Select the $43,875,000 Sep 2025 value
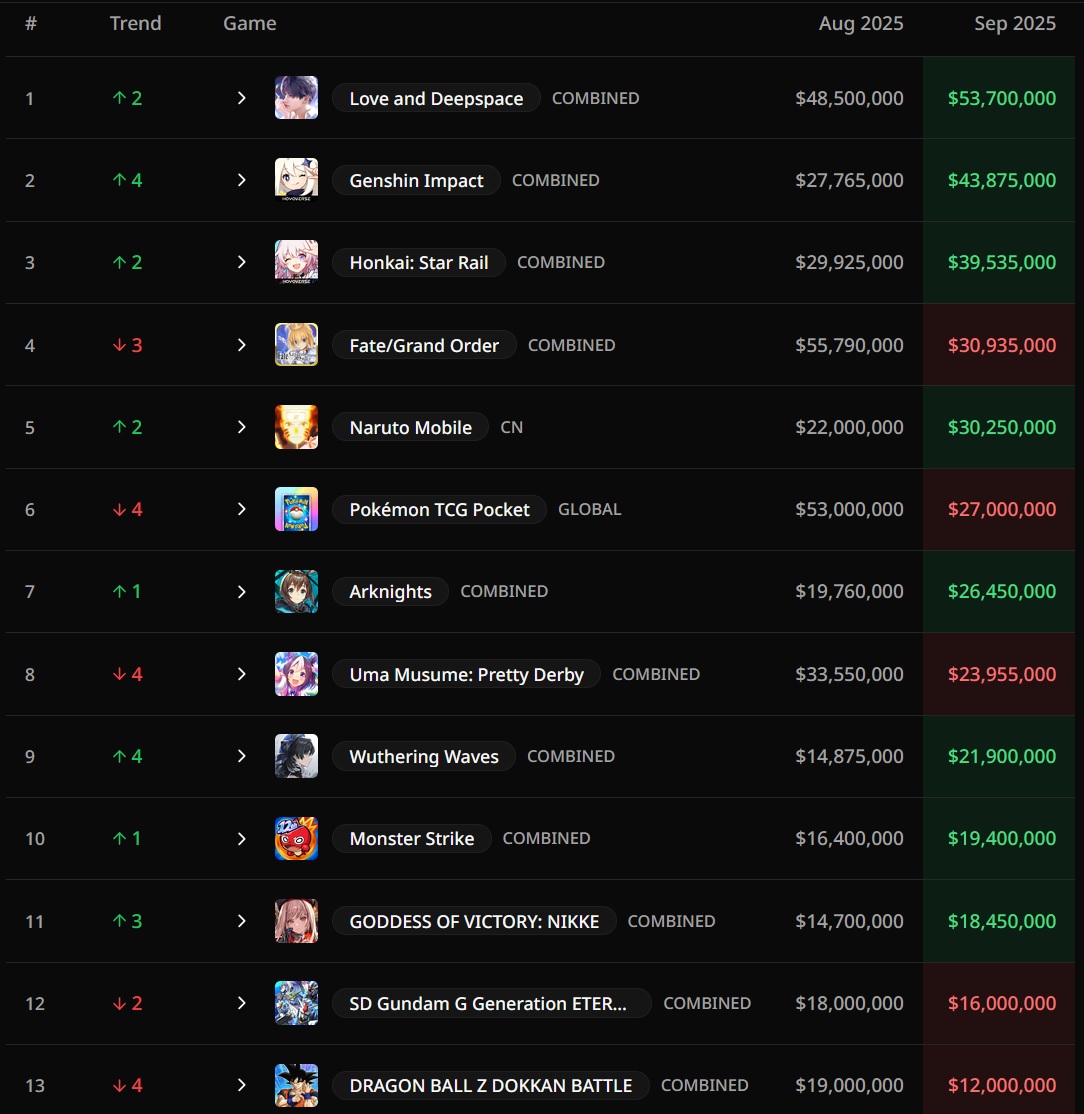 coord(1002,180)
